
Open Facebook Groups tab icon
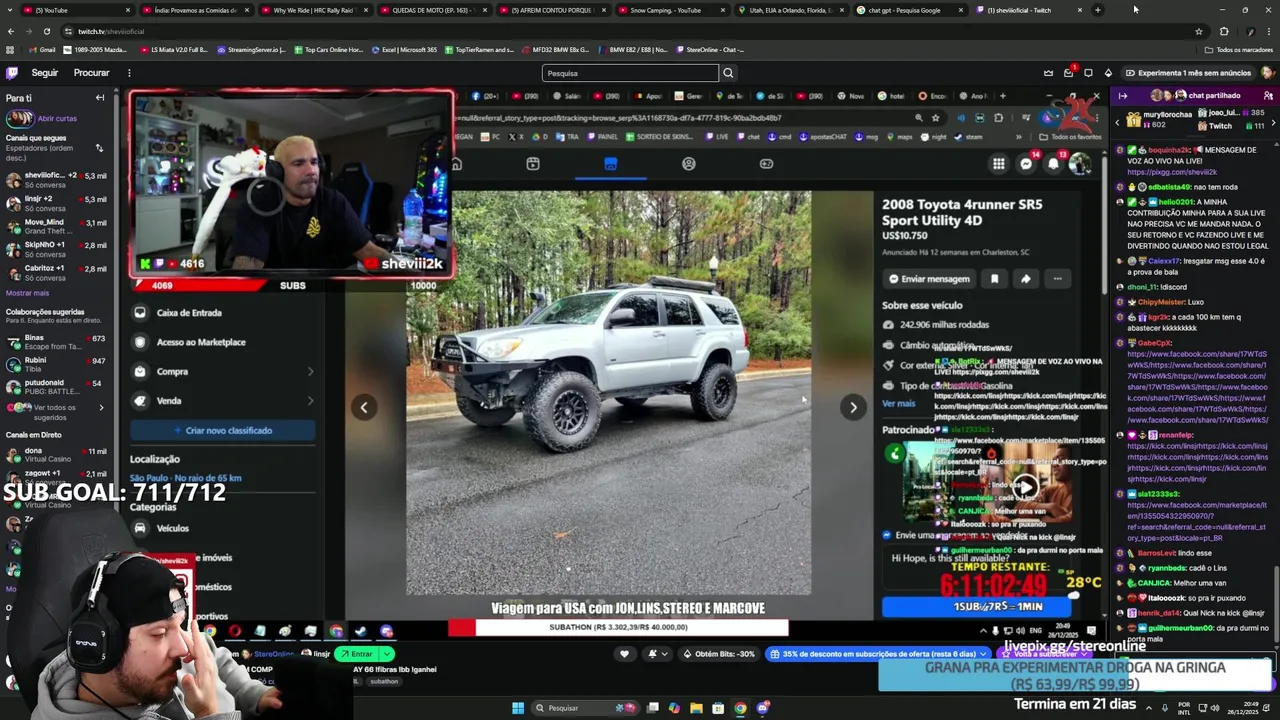tap(689, 164)
